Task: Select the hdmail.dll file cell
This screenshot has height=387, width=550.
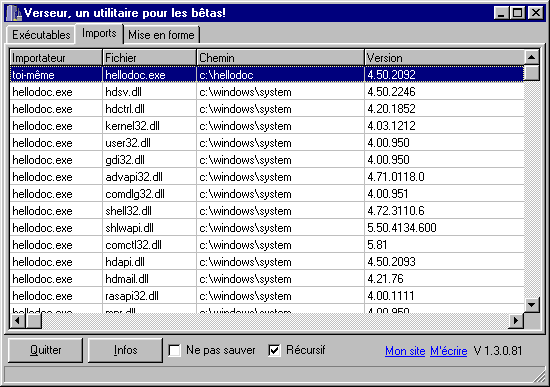Action: tap(149, 279)
